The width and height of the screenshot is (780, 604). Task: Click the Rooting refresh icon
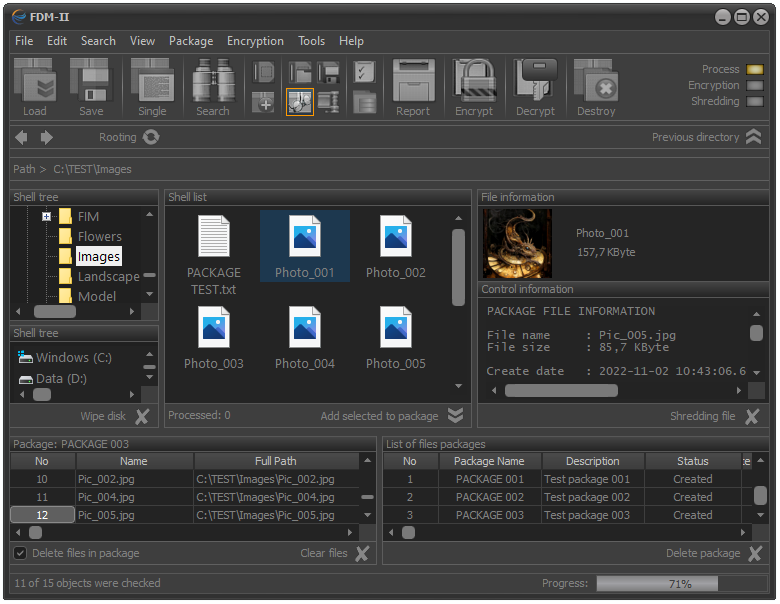point(151,137)
